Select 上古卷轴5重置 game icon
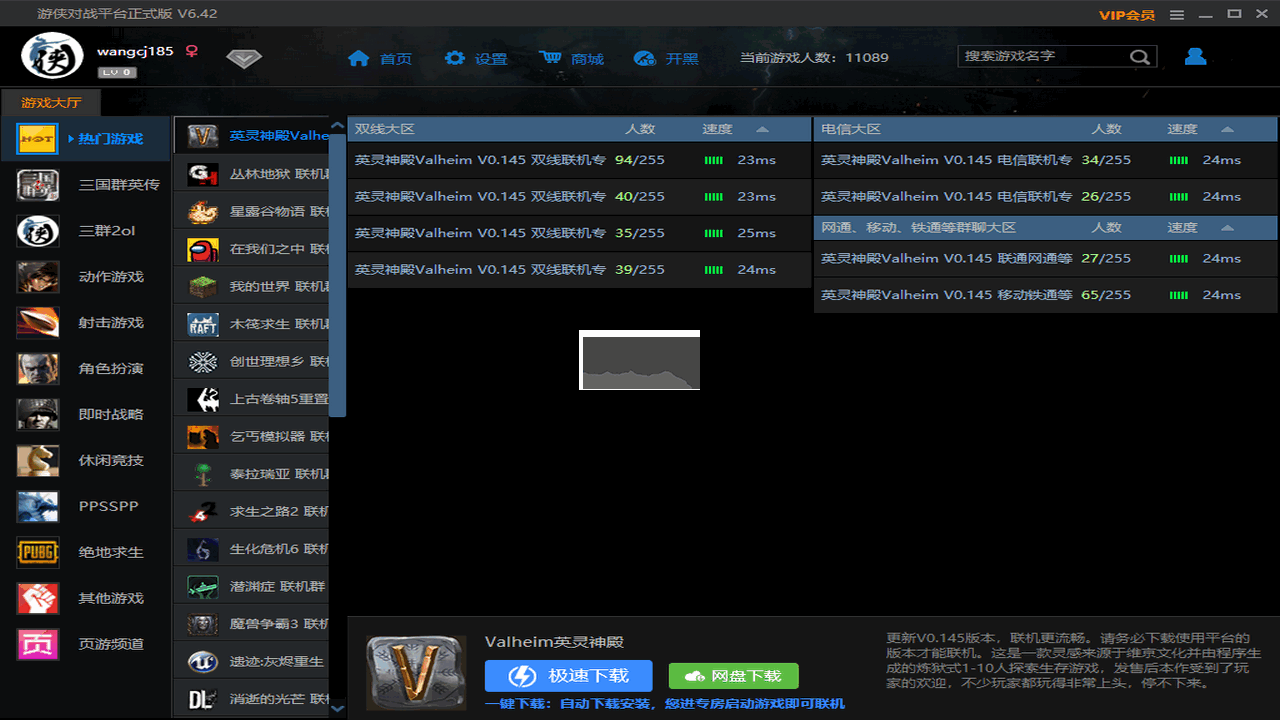This screenshot has width=1280, height=720. coord(203,399)
